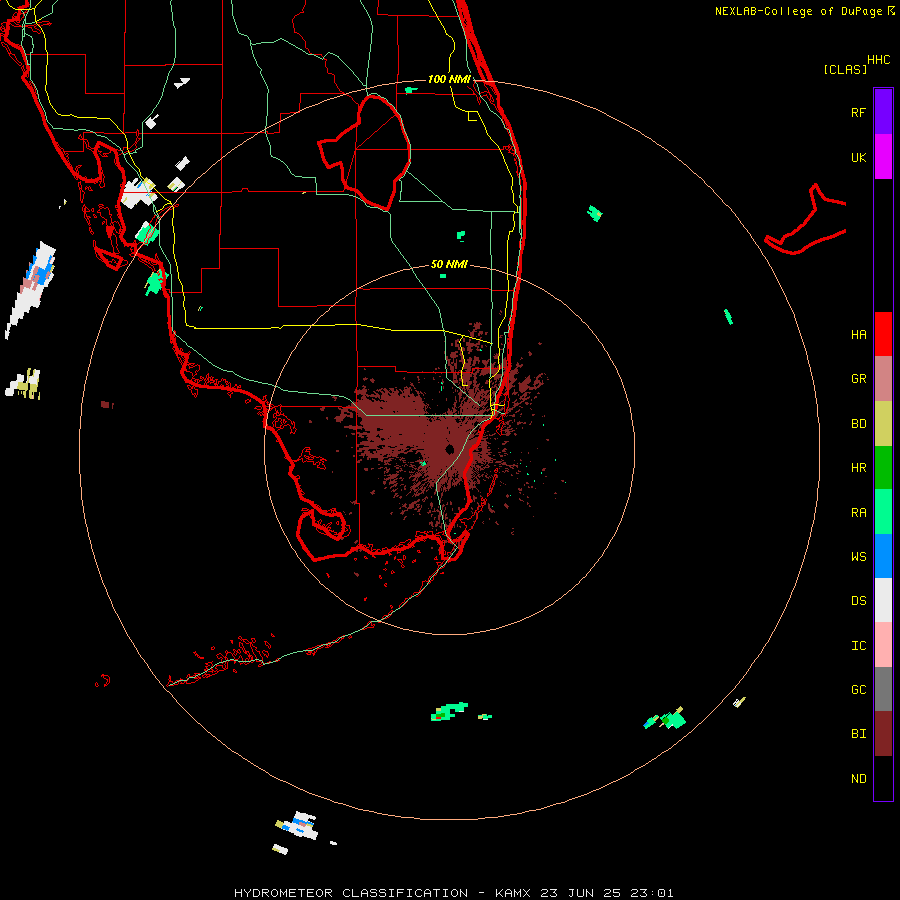Click the GC legend label
900x900 pixels.
(x=858, y=689)
